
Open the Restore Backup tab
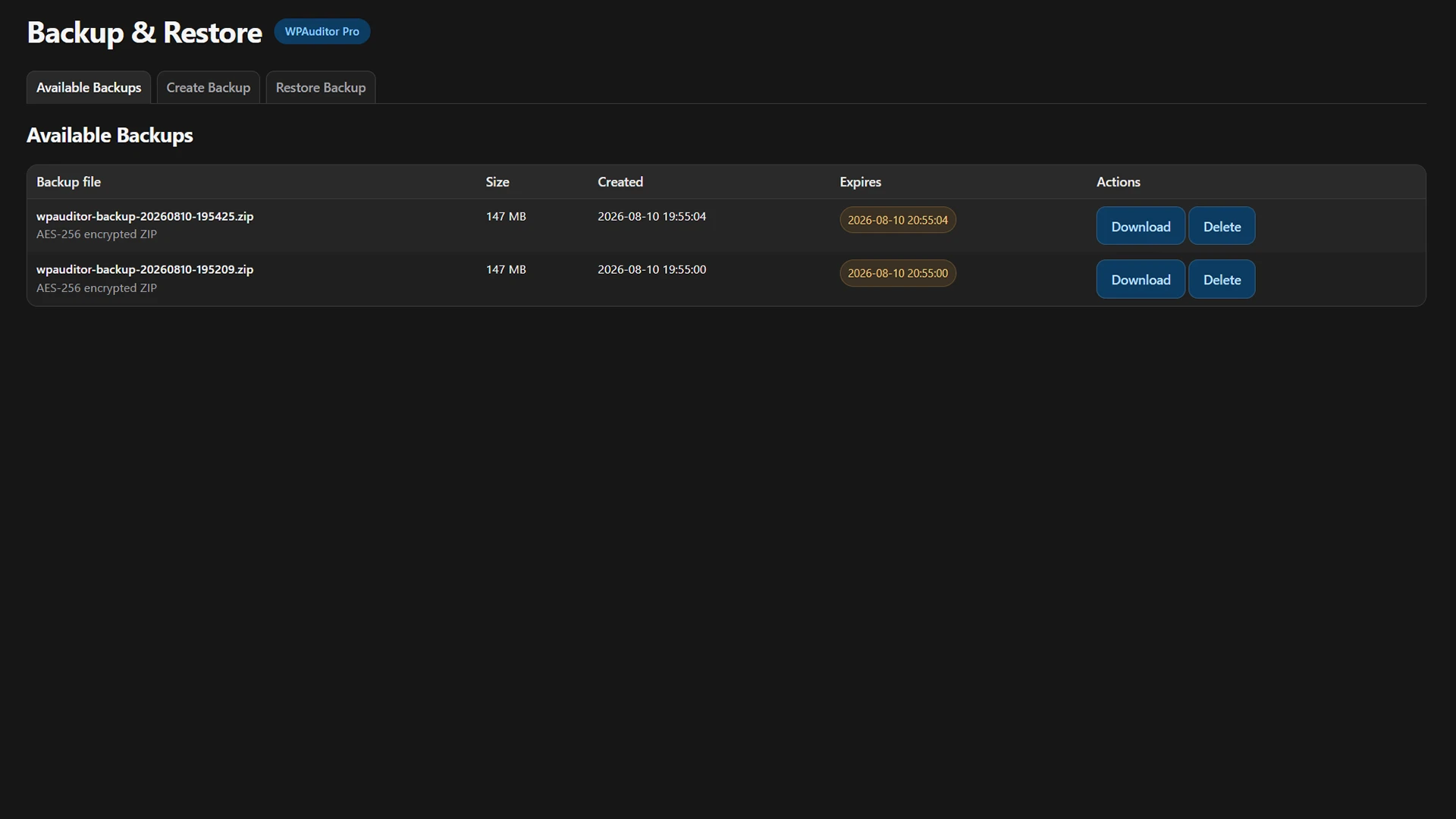tap(321, 87)
